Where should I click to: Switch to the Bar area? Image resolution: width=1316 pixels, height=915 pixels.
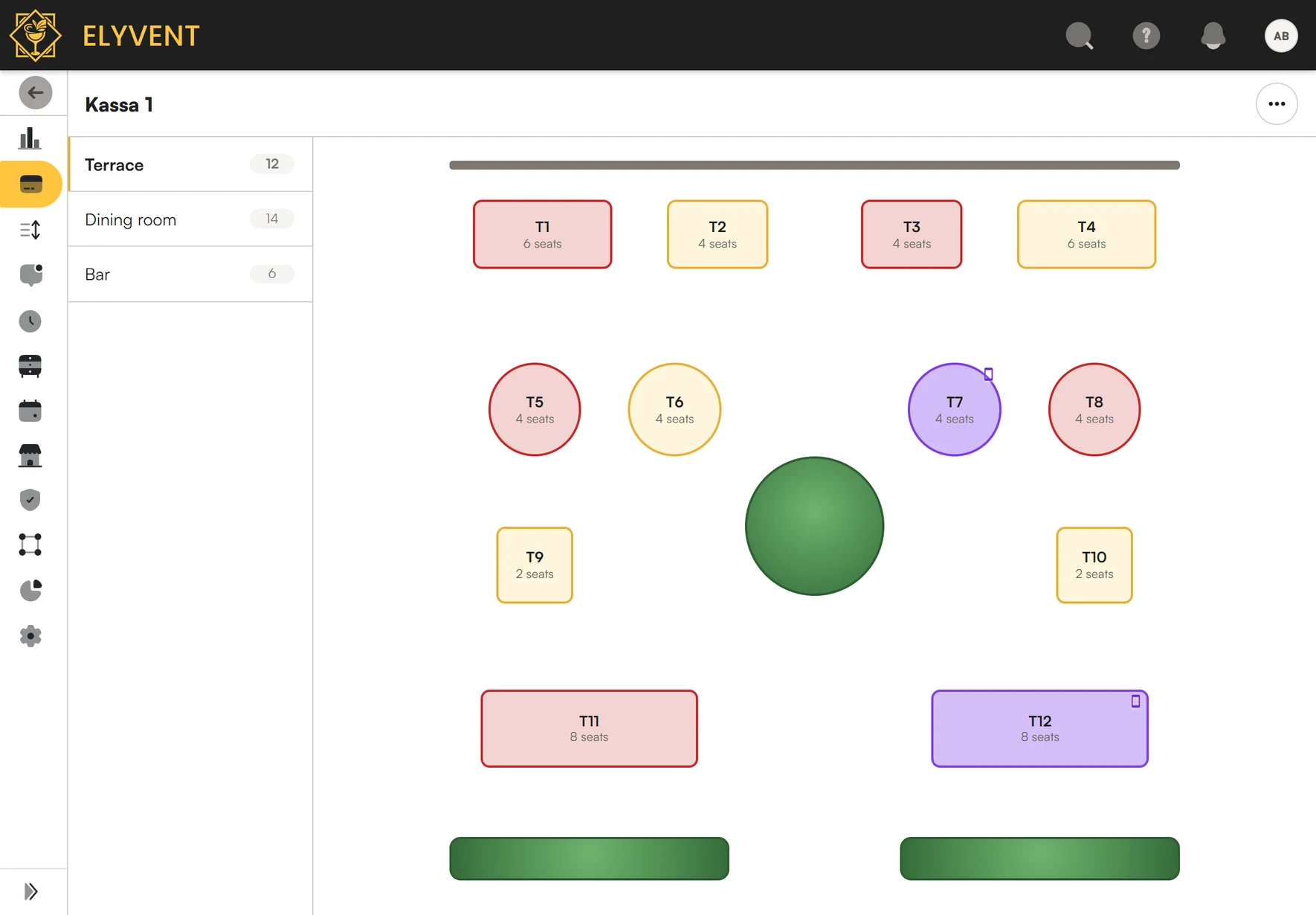pyautogui.click(x=190, y=274)
